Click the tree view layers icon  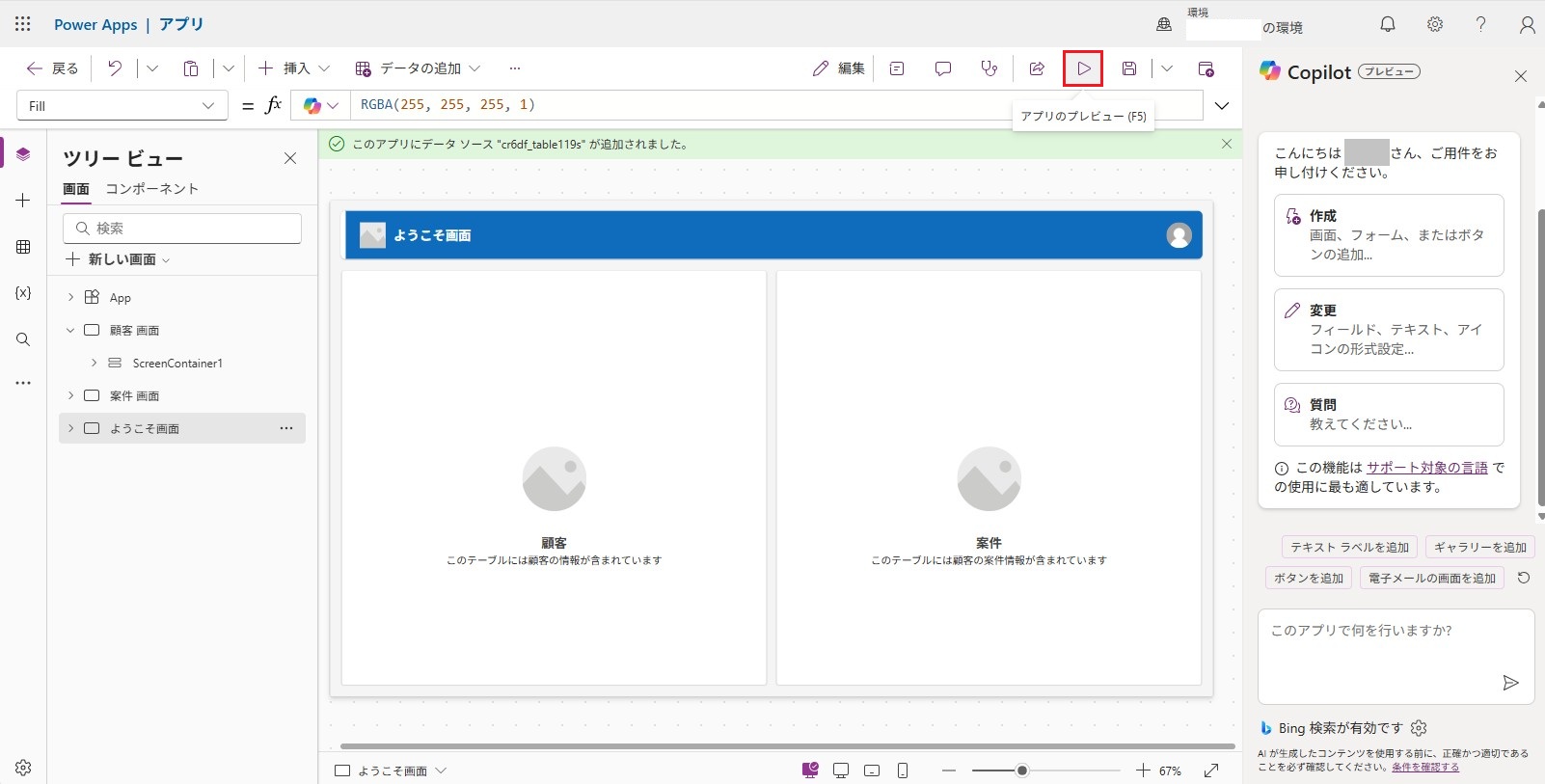point(23,154)
